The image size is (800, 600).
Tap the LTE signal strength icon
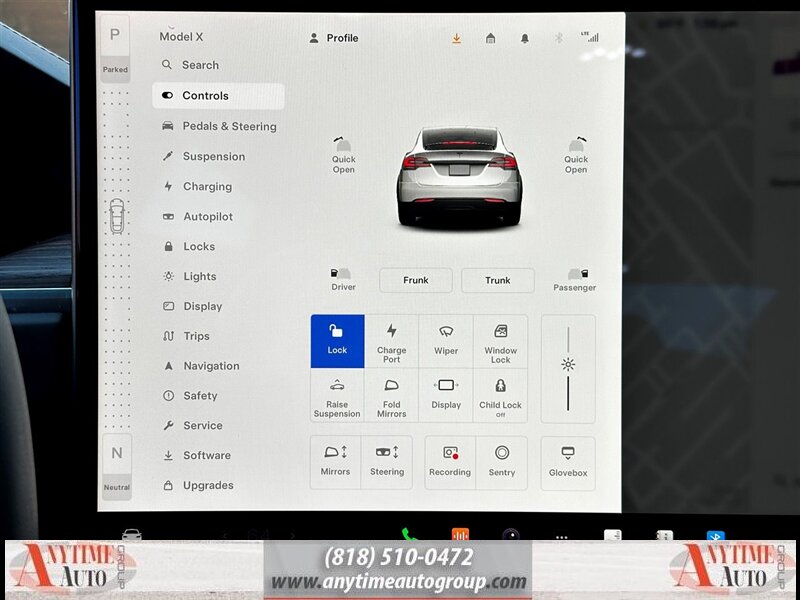tap(590, 37)
